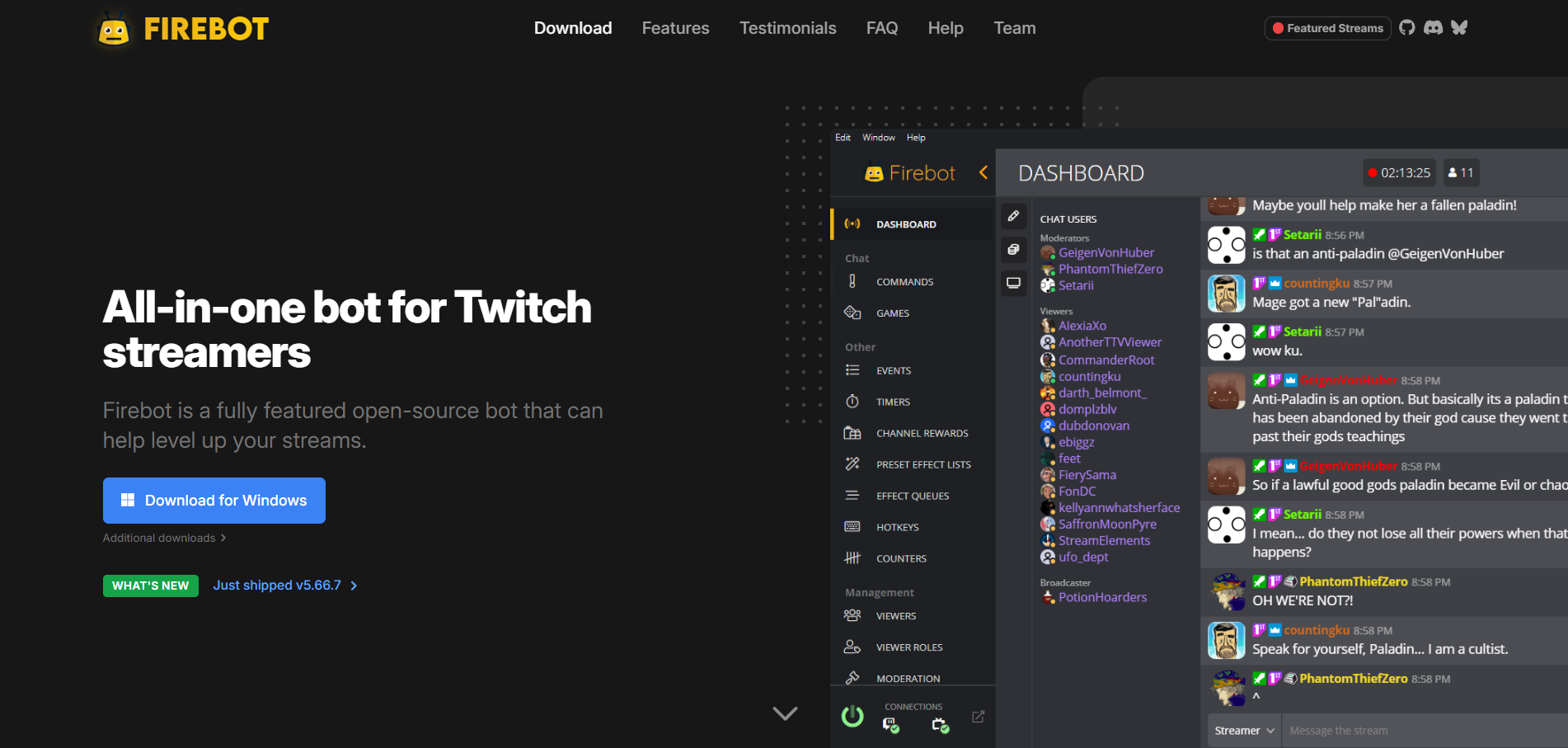Click the Firebot bee logo icon

114,30
